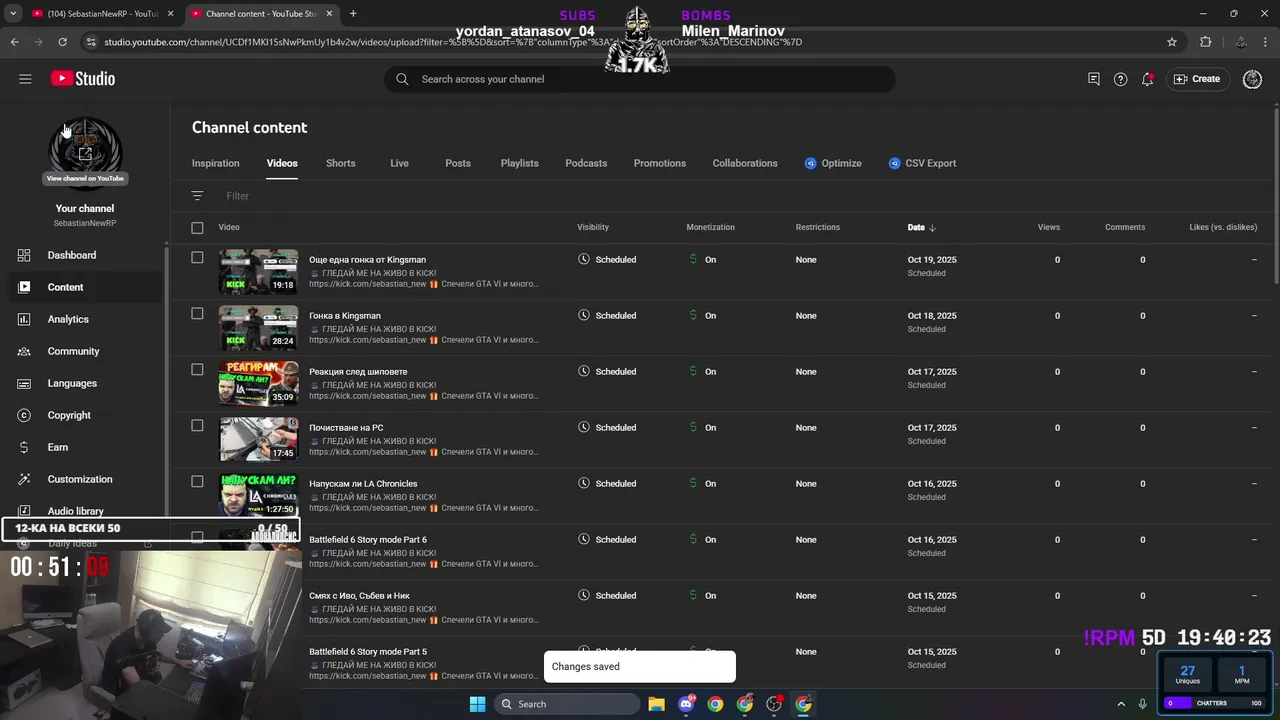Click the Languages sidebar icon
The width and height of the screenshot is (1280, 720).
tap(24, 383)
